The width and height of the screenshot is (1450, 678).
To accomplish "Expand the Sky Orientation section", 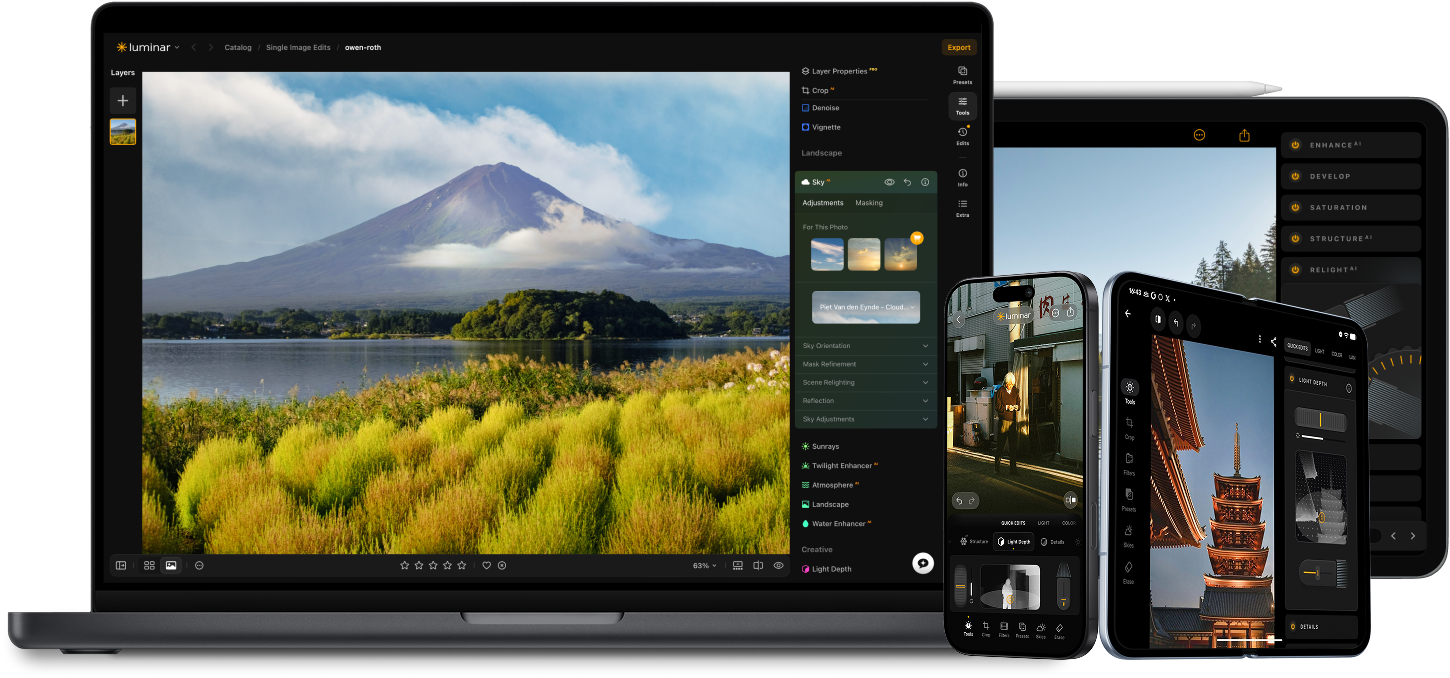I will [x=866, y=346].
